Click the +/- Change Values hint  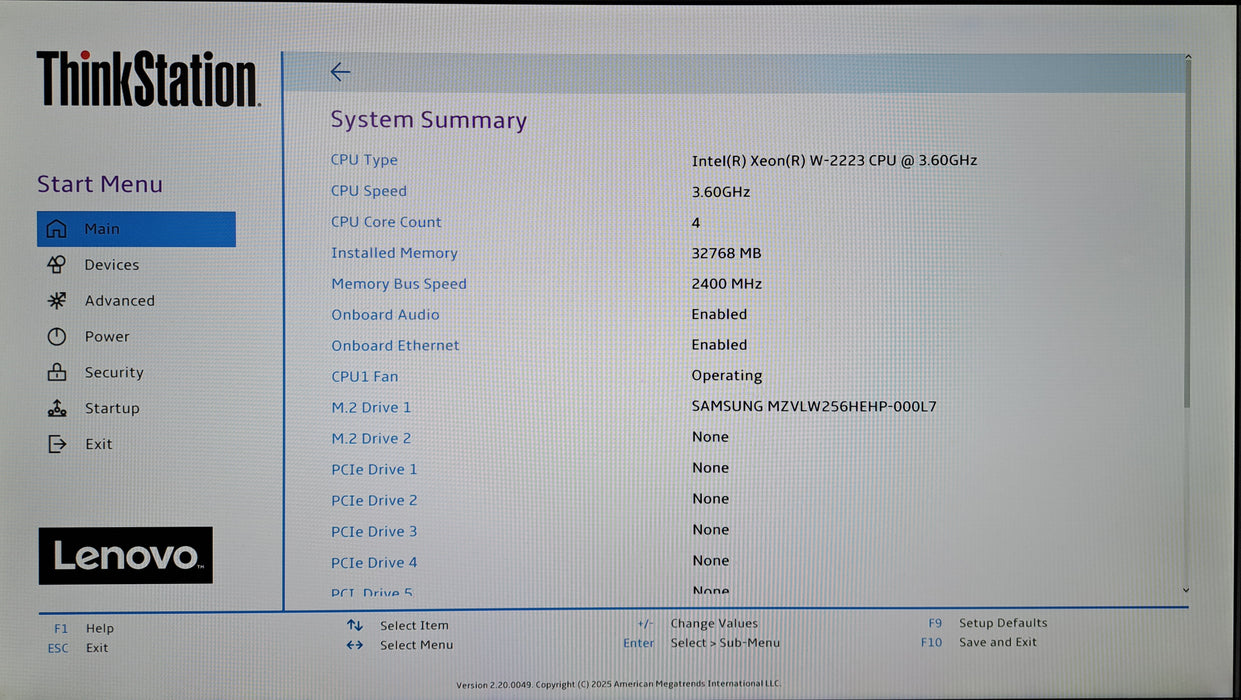coord(697,624)
